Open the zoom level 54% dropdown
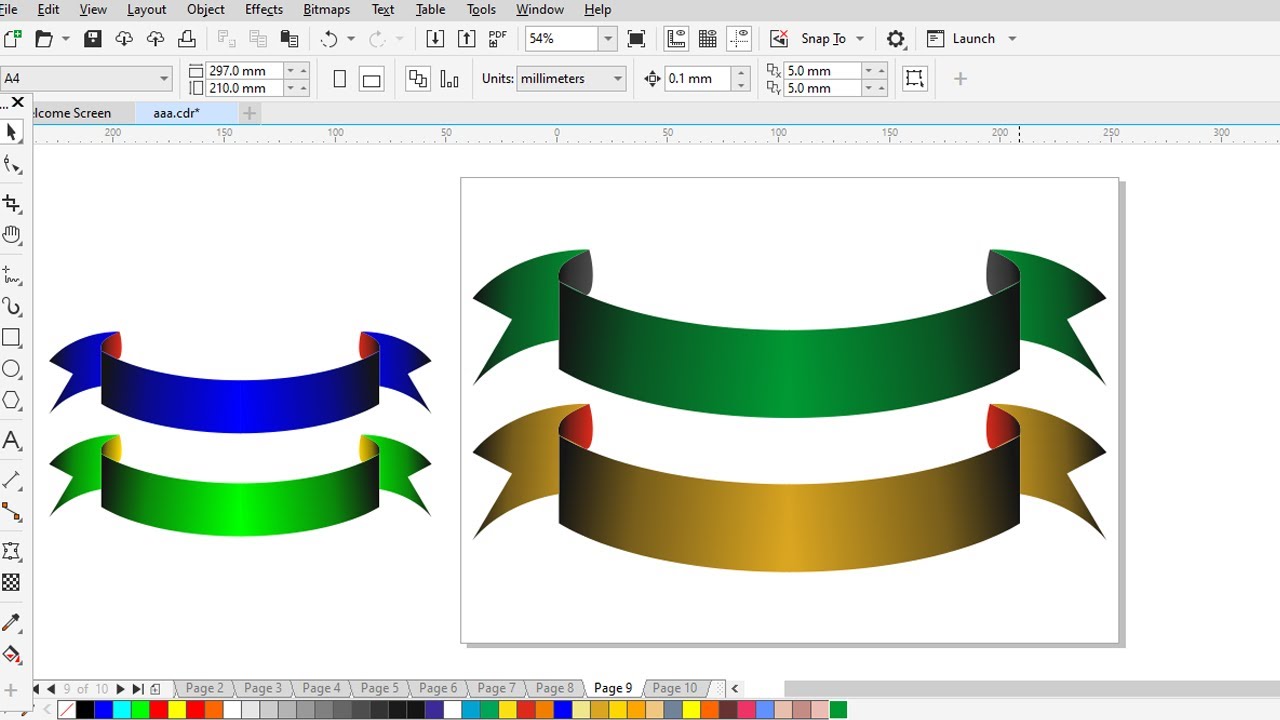Screen dimensions: 1280x720 tap(608, 39)
